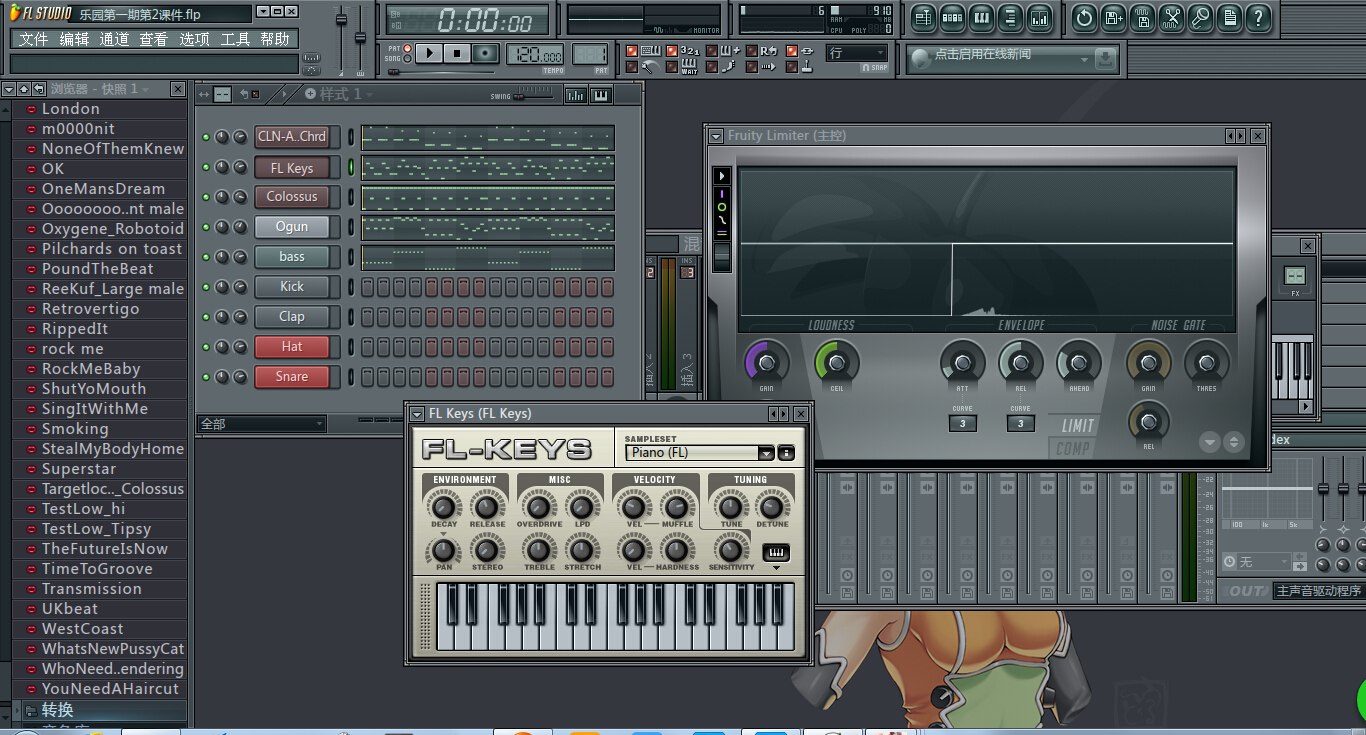
Task: Show the keyboard editor in the step sequencer
Action: pos(601,95)
